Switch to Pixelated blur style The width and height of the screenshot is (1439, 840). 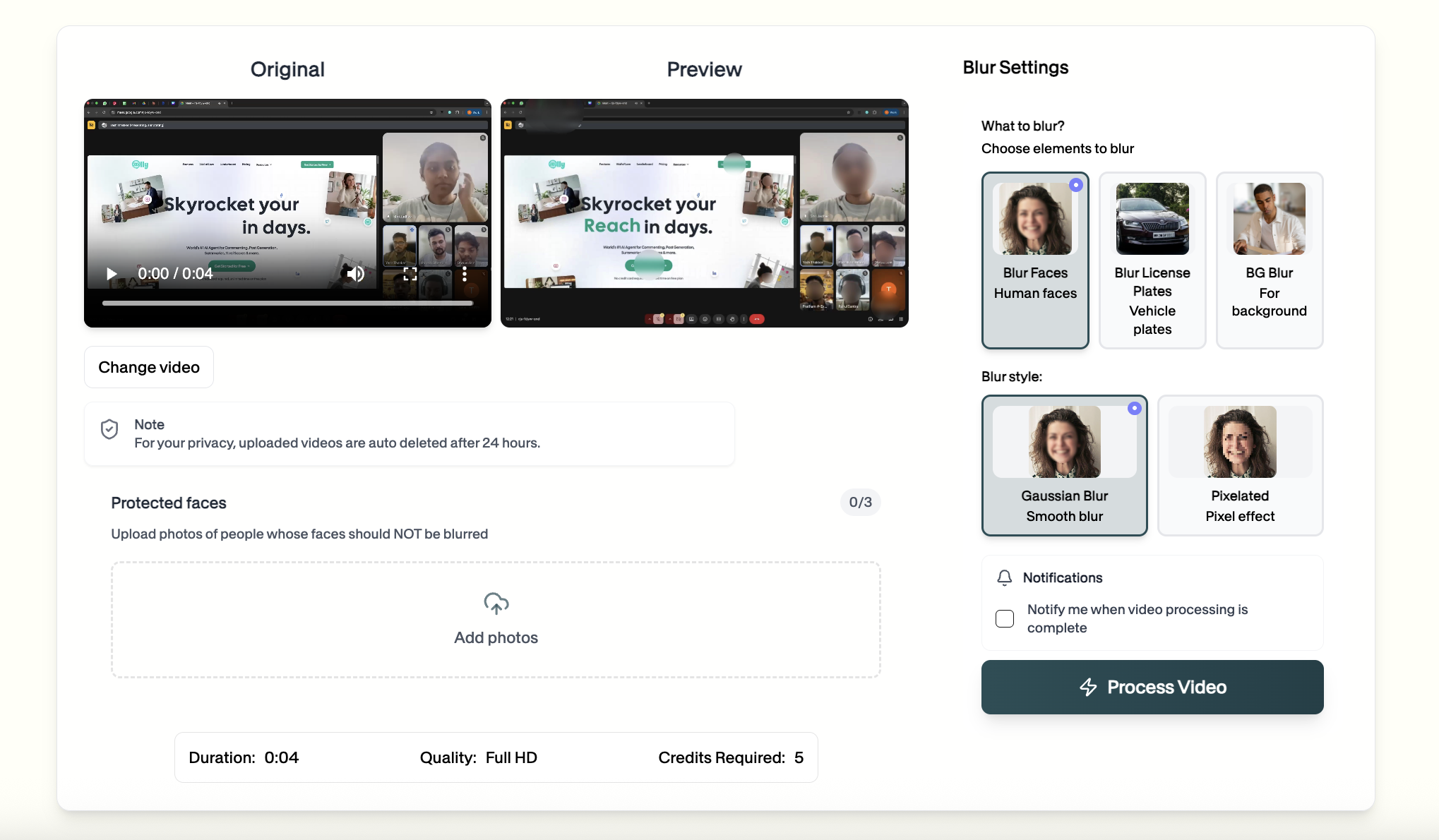1239,465
